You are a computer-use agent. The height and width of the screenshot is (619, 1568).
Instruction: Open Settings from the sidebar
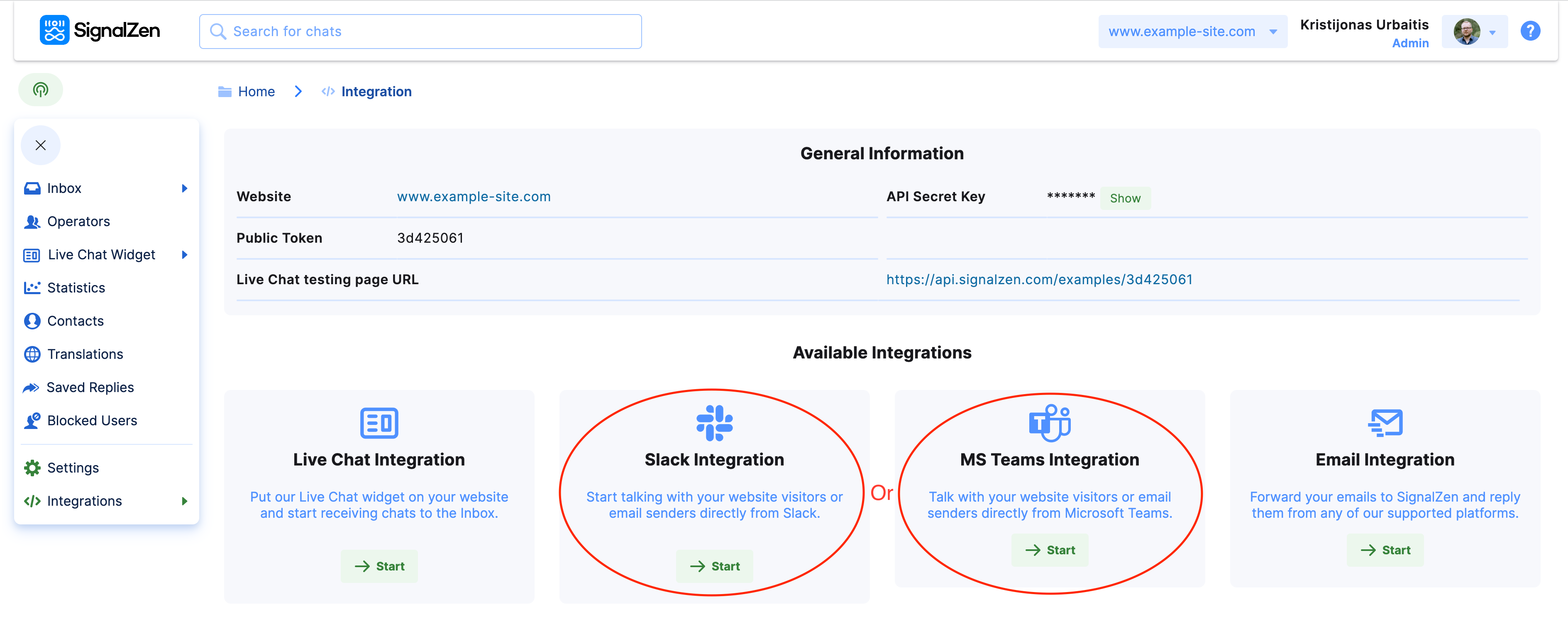(73, 468)
